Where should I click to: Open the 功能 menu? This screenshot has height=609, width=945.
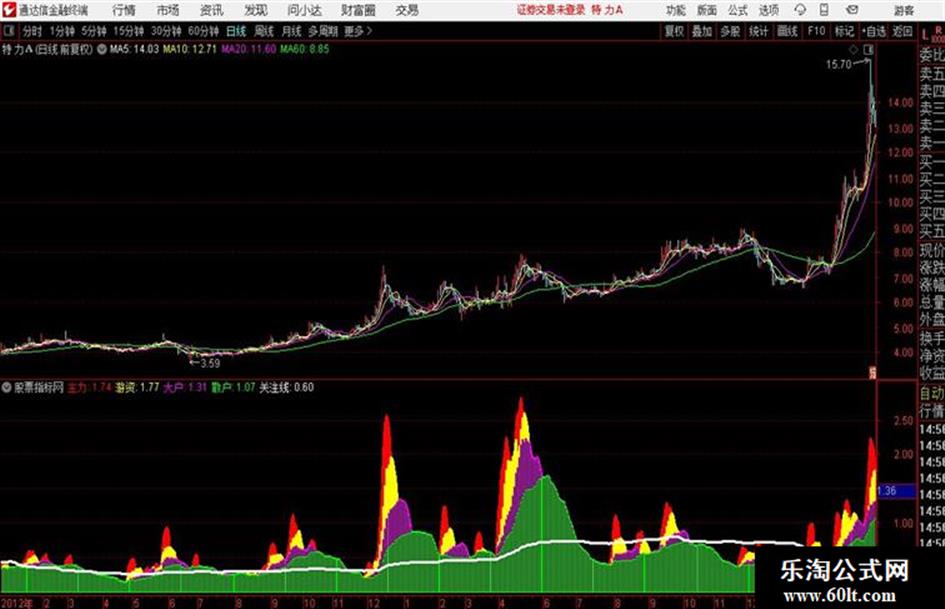coord(676,10)
